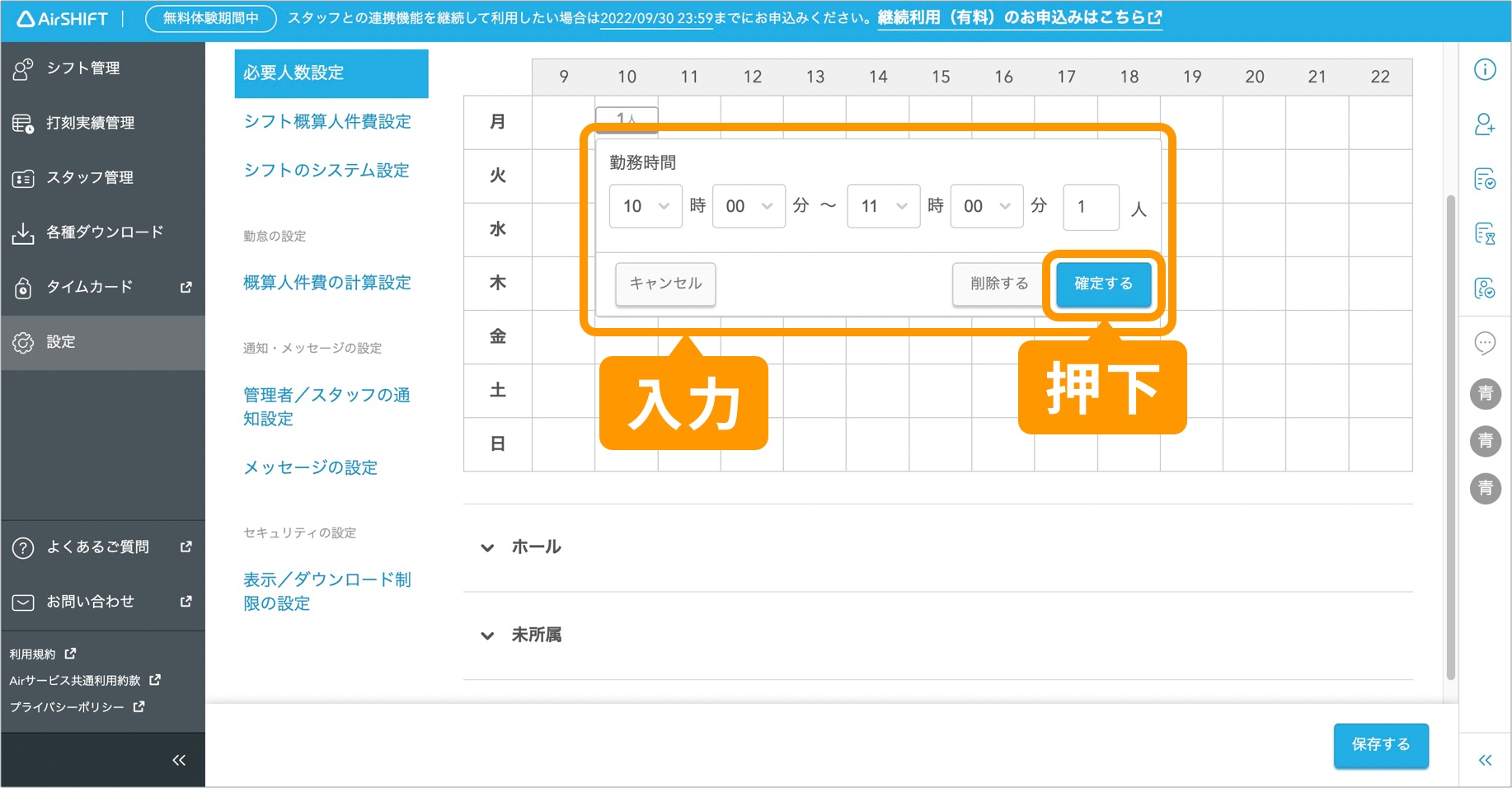Open the タイムカード lock icon
The width and height of the screenshot is (1512, 788).
[x=24, y=286]
